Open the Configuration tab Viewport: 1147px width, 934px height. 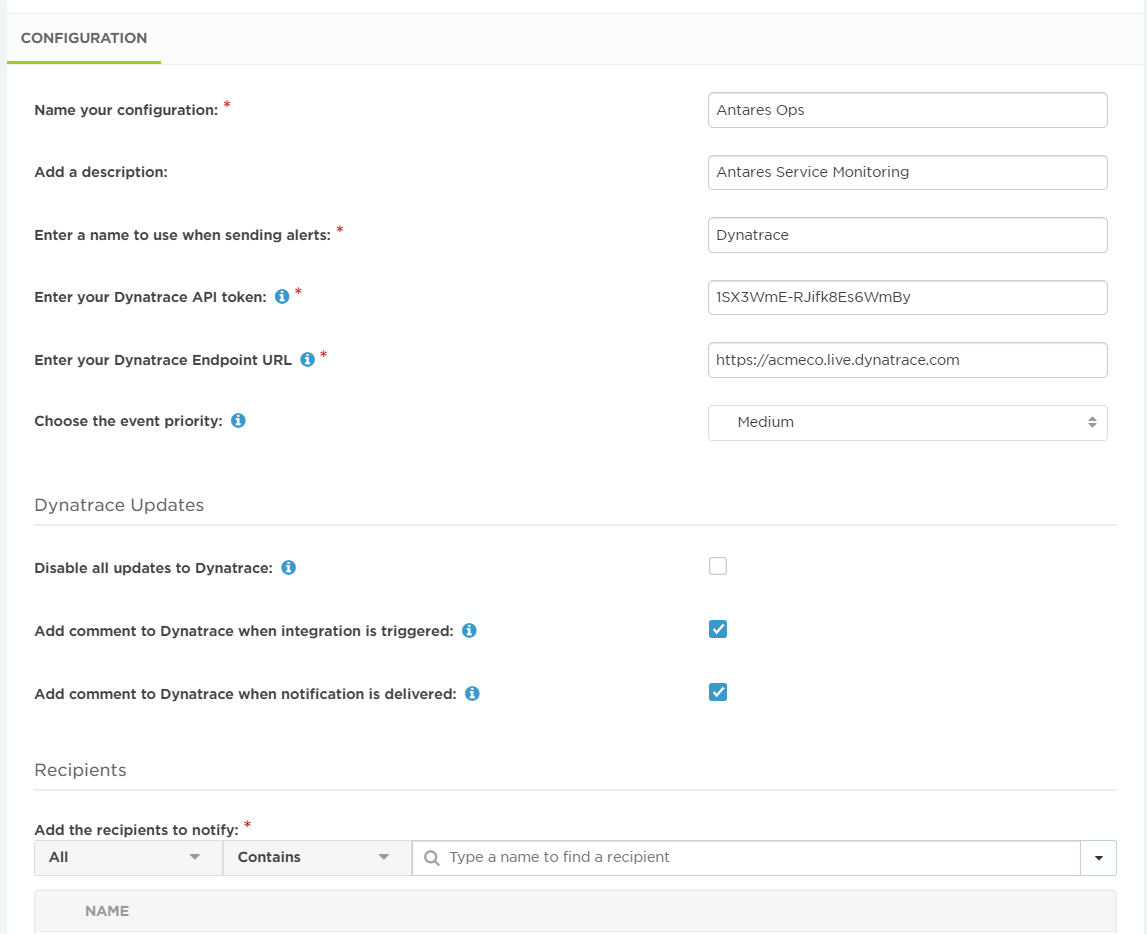click(x=84, y=38)
